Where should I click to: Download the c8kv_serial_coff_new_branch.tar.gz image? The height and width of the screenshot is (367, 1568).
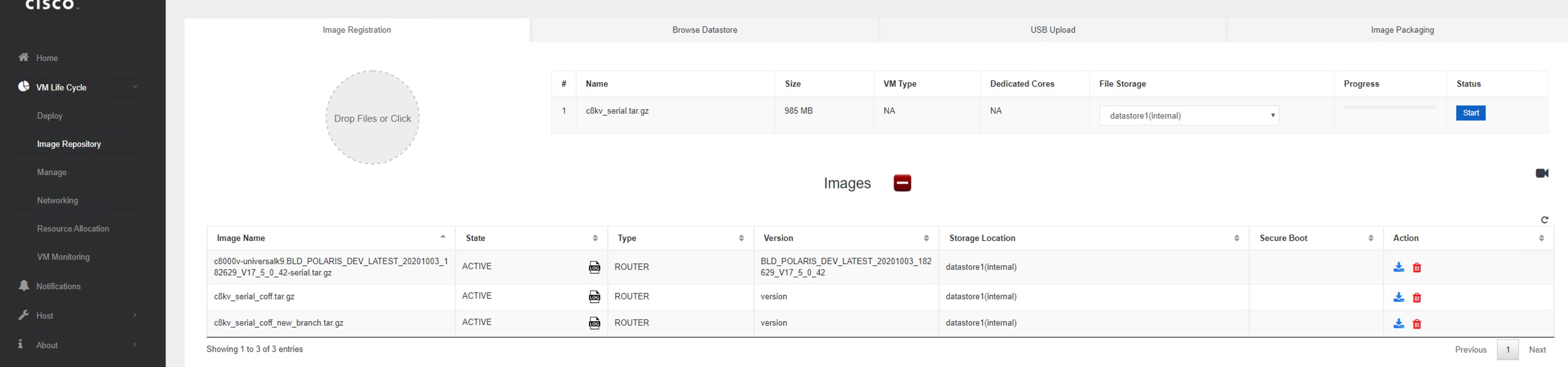(x=1398, y=324)
